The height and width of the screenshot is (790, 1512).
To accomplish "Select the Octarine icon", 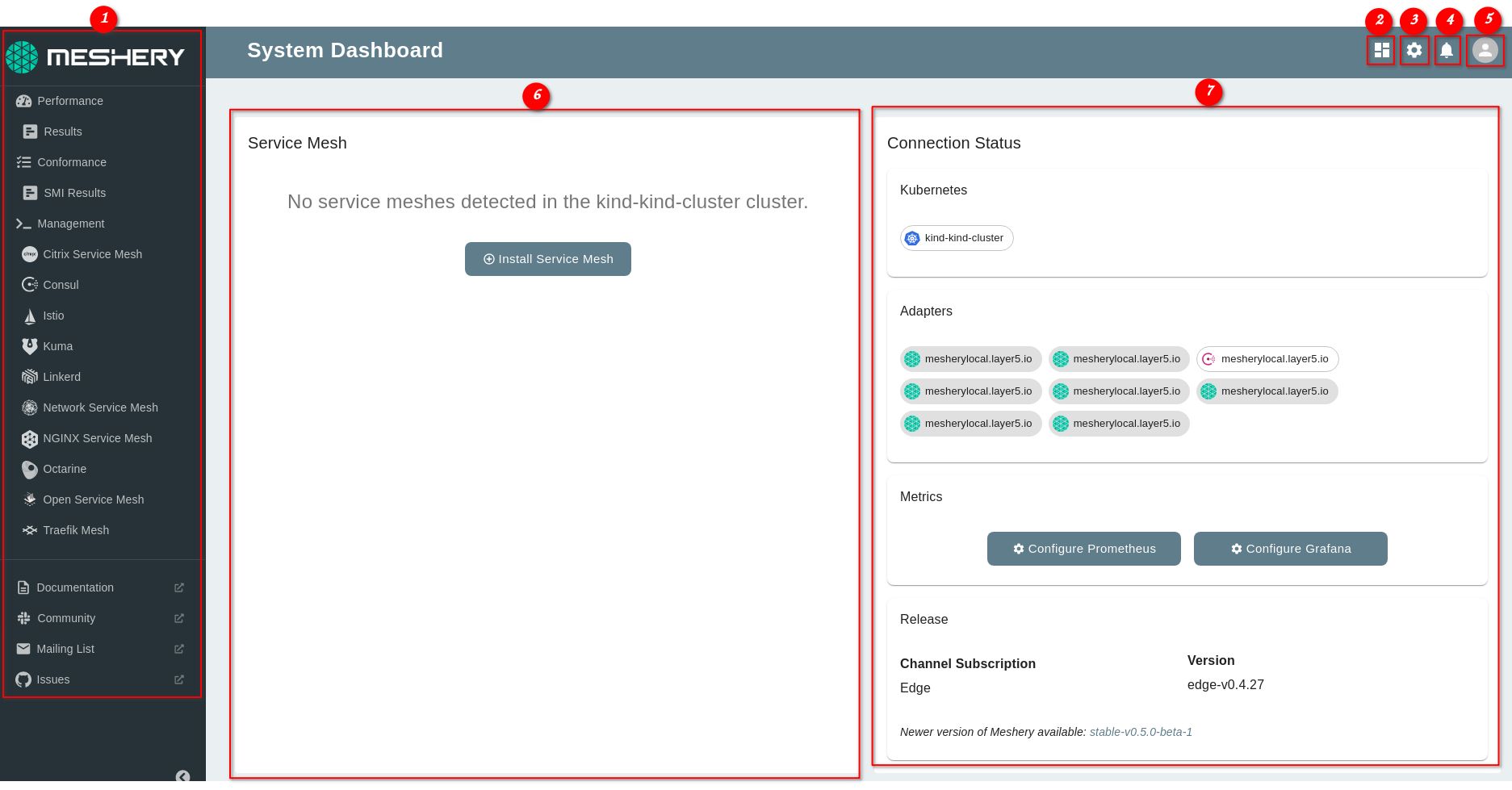I will tap(30, 469).
